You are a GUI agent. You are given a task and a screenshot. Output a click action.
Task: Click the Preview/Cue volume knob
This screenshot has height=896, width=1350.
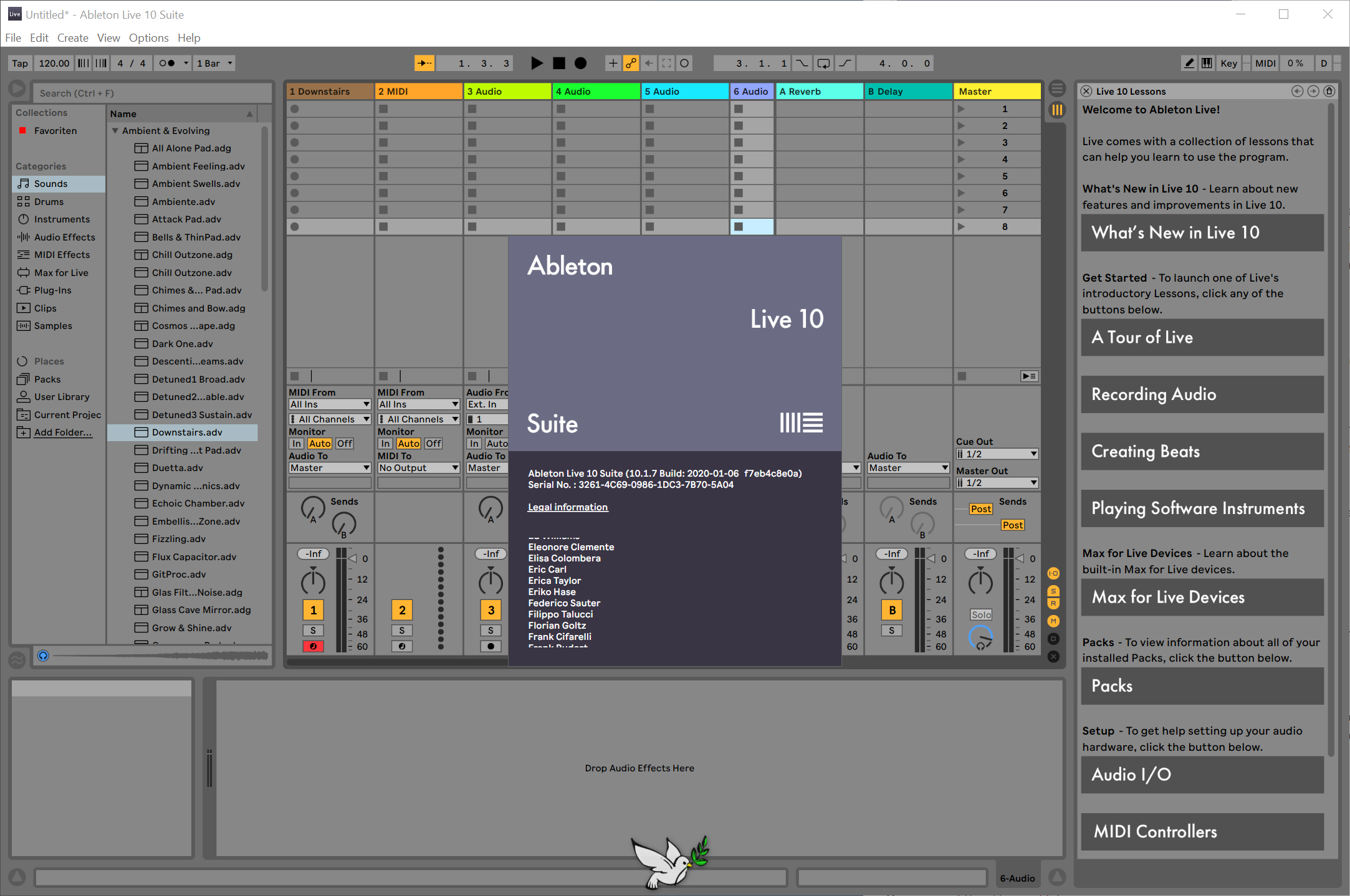pos(980,637)
